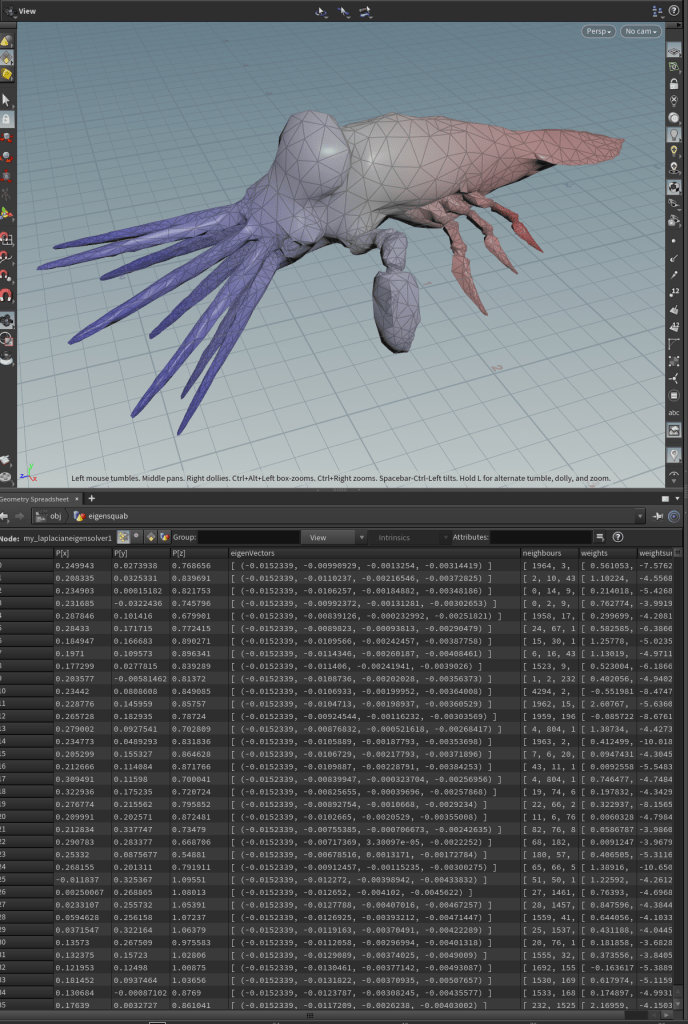This screenshot has width=688, height=1024.
Task: Open viewport help question mark
Action: [x=675, y=10]
